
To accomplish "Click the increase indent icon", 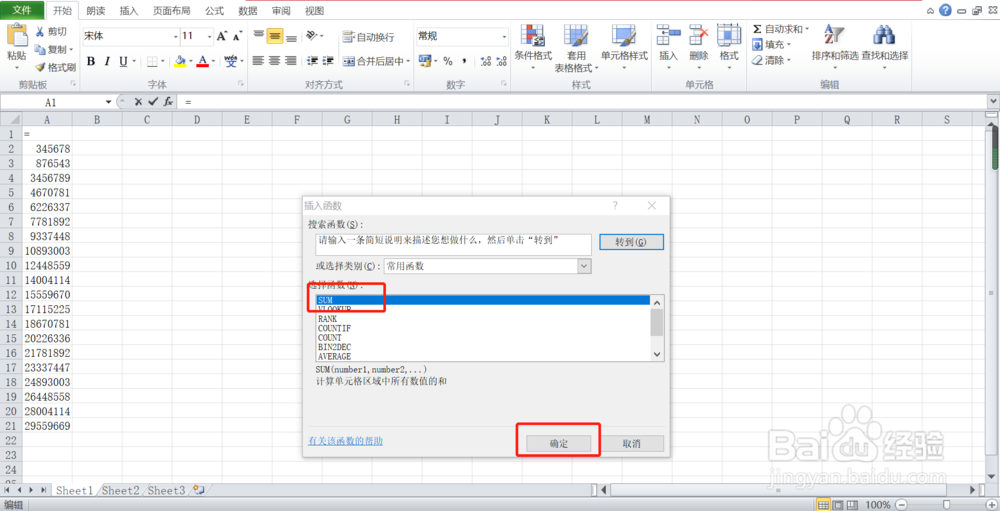I will [x=328, y=61].
